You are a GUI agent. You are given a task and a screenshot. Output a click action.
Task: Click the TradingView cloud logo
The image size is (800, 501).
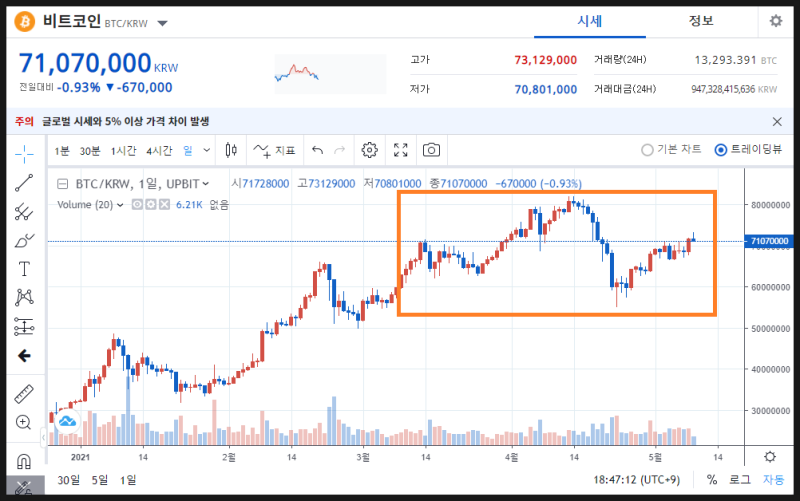(x=67, y=421)
